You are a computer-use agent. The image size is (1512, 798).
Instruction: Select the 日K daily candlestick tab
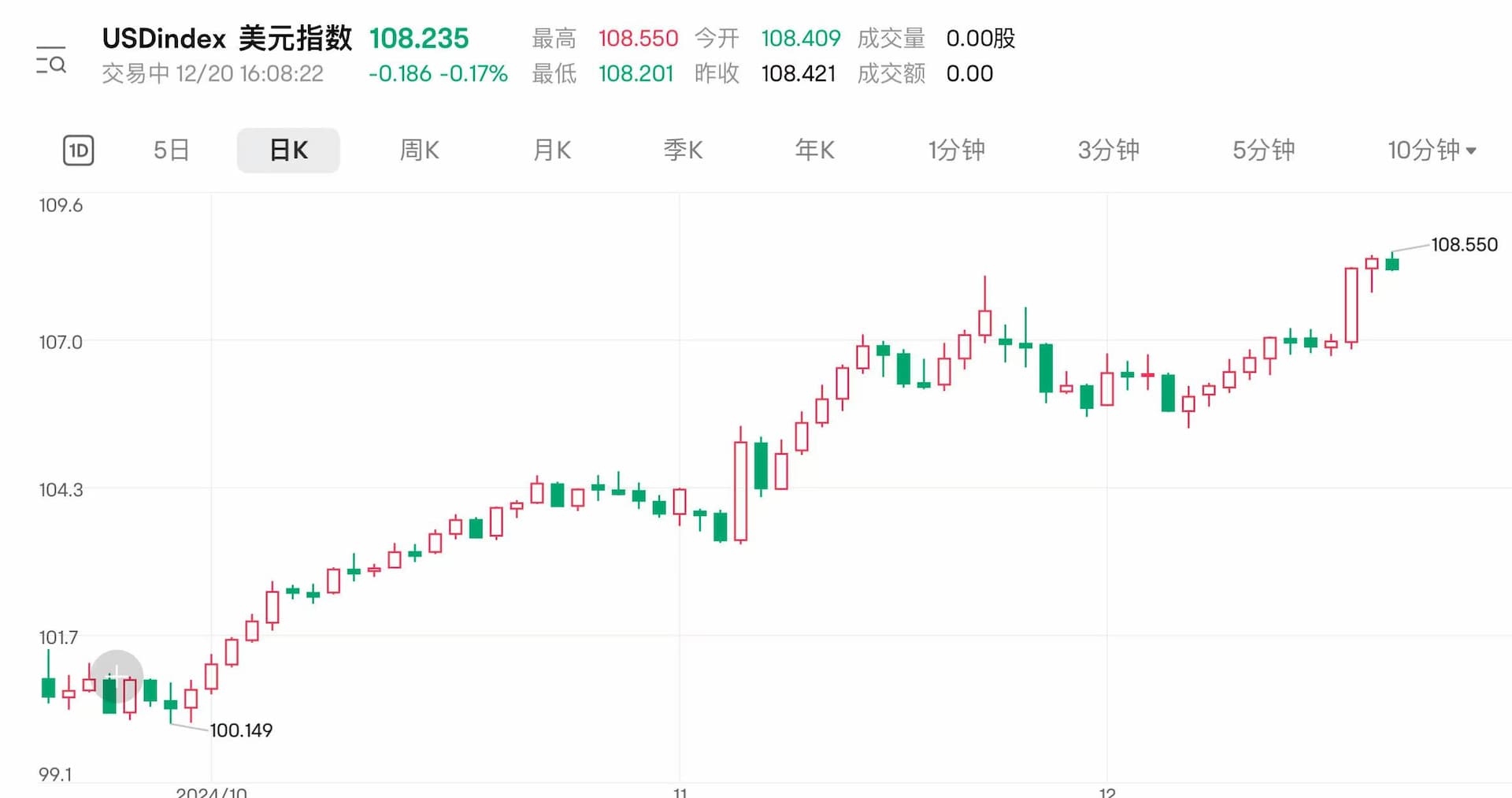pos(288,150)
